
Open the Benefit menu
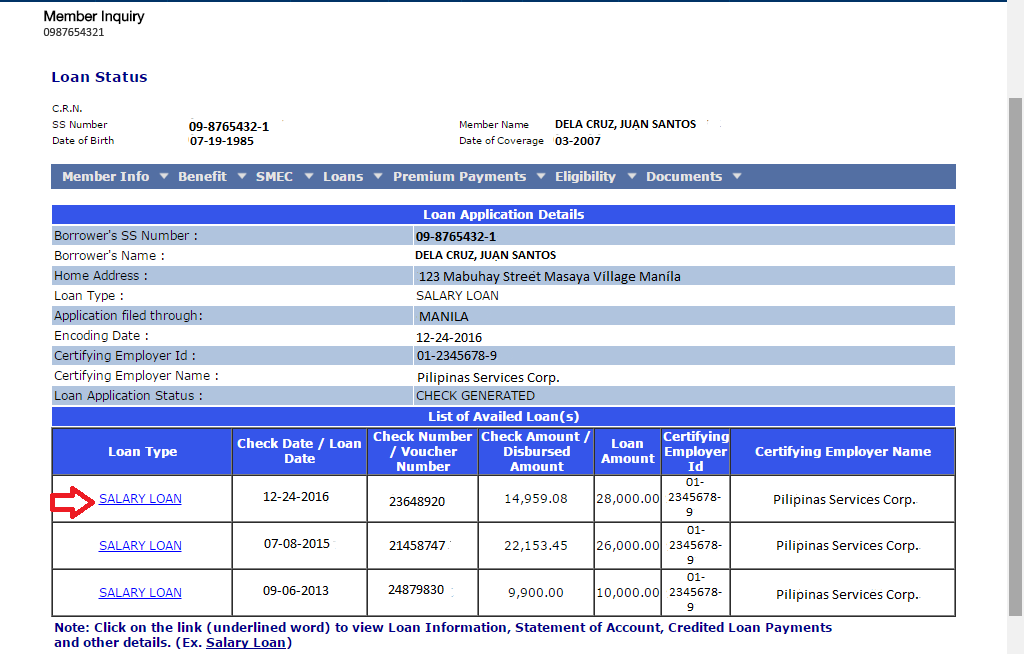pyautogui.click(x=202, y=176)
